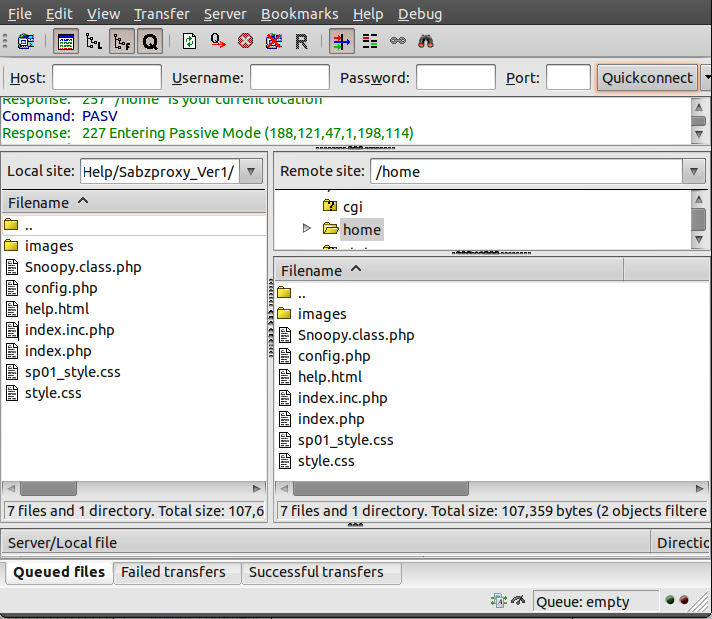
Task: Toggle message log display in toolbar
Action: 65,42
